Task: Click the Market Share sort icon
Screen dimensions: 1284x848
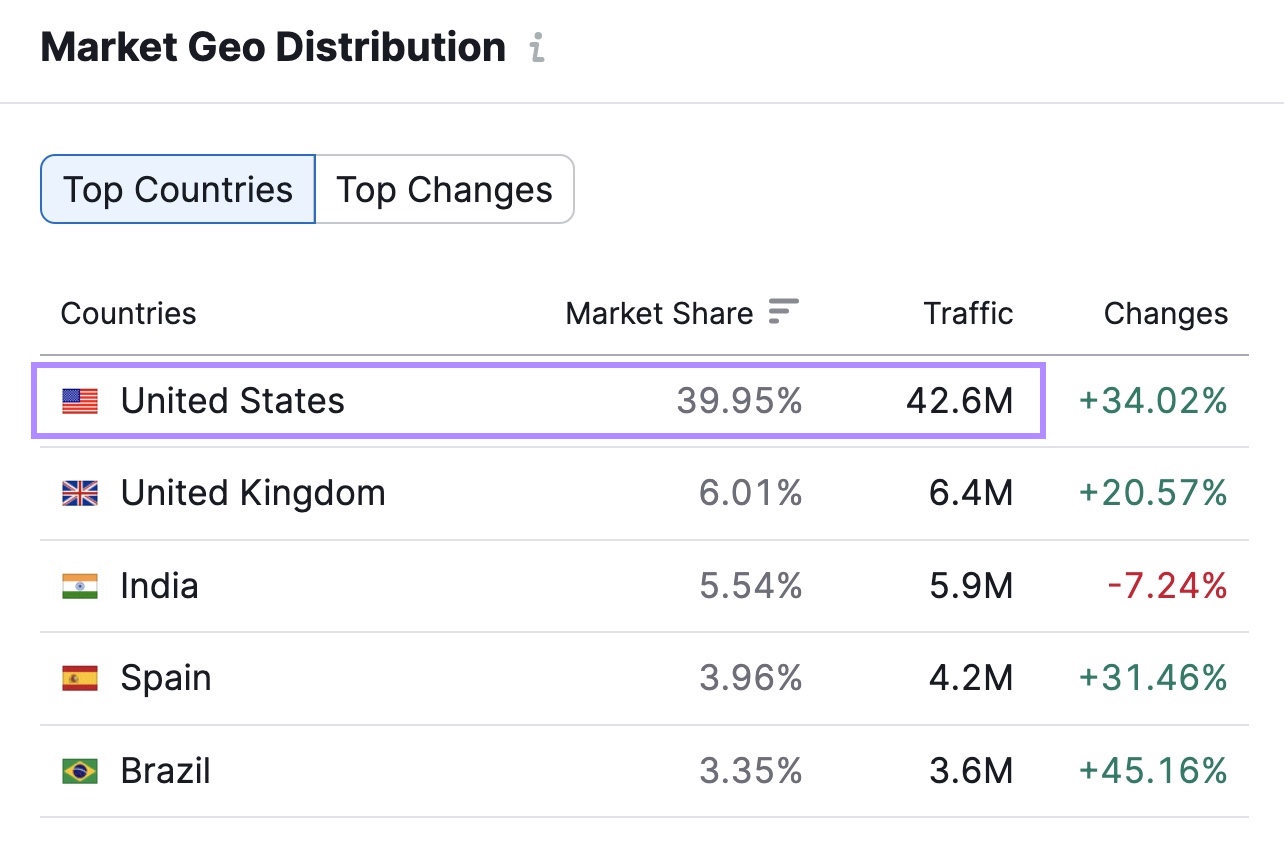Action: tap(783, 312)
